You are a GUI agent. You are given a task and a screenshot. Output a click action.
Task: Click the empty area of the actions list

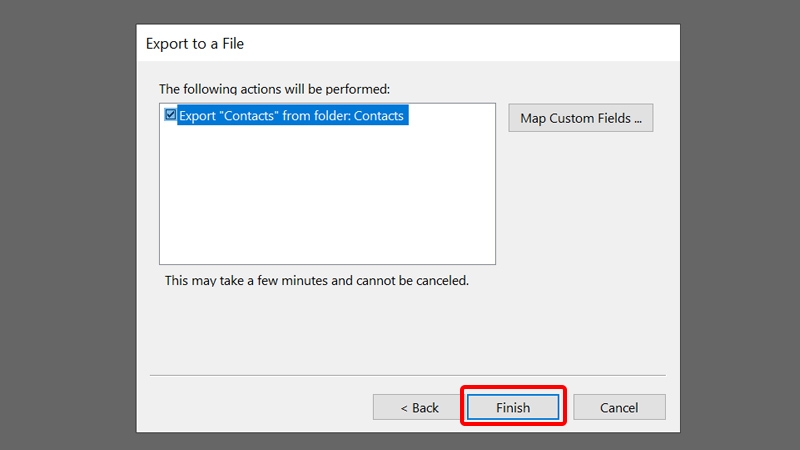pos(327,194)
